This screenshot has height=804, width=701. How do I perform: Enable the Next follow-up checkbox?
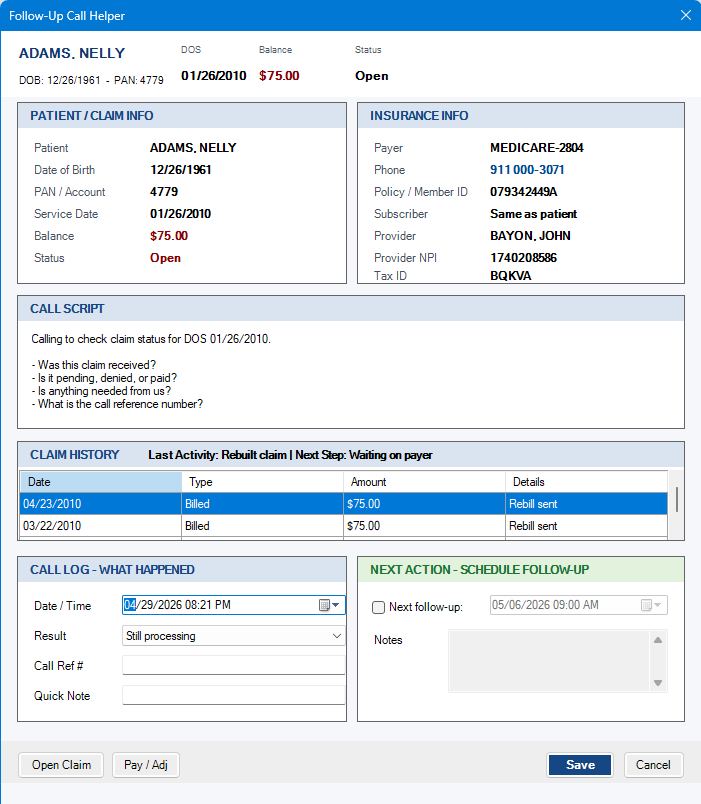point(378,607)
